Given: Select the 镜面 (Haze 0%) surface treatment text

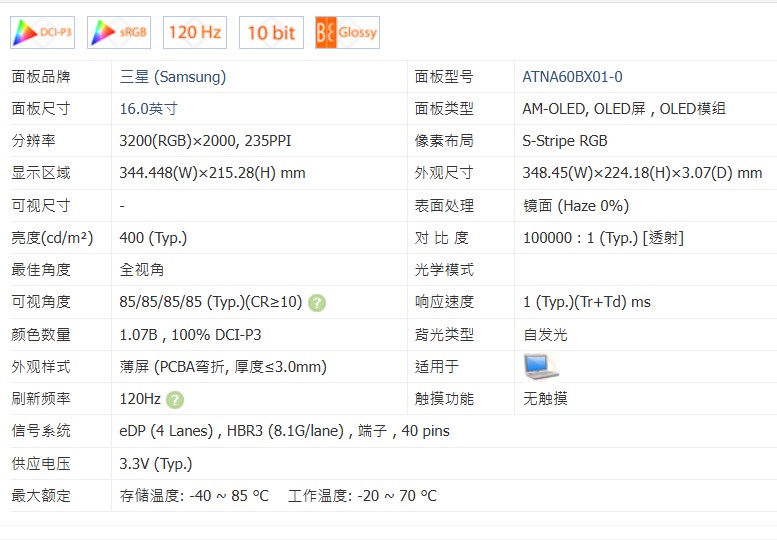Looking at the screenshot, I should 575,206.
